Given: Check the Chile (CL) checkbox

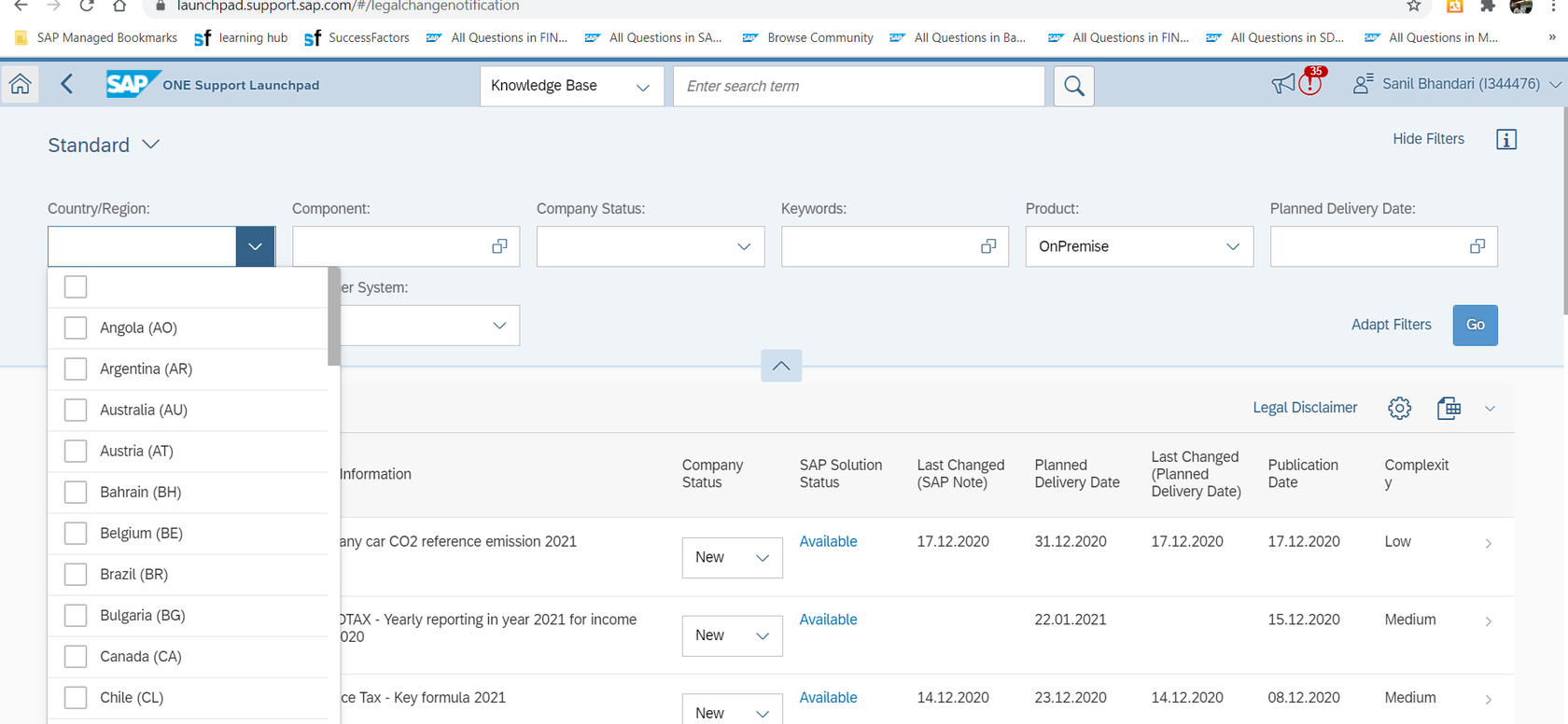Looking at the screenshot, I should point(76,697).
